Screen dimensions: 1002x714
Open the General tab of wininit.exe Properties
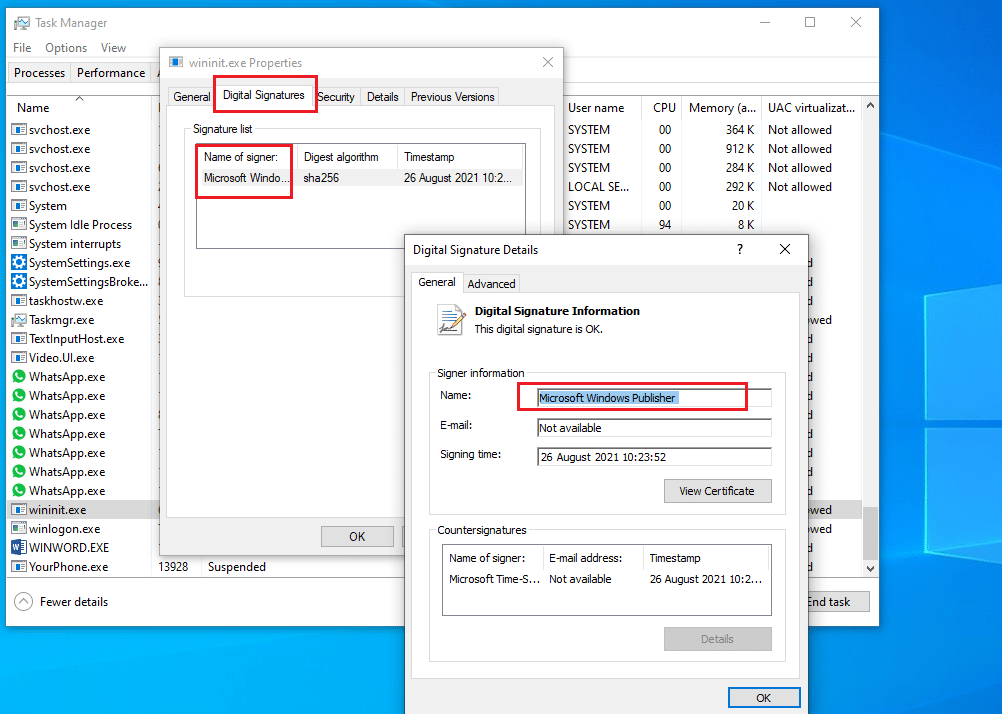point(191,97)
